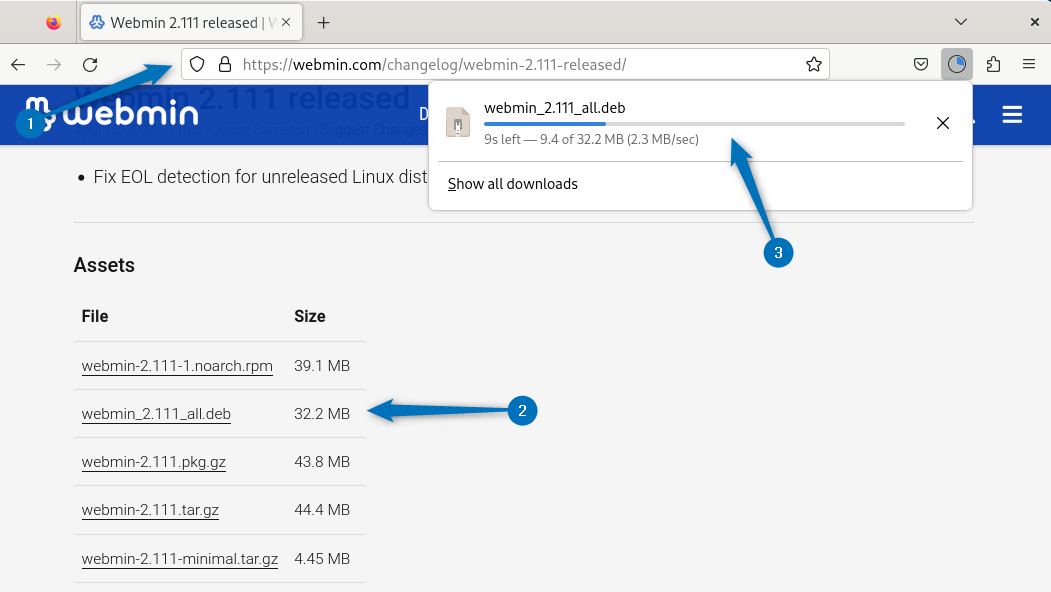The width and height of the screenshot is (1051, 592).
Task: Show all downloads
Action: coord(512,183)
